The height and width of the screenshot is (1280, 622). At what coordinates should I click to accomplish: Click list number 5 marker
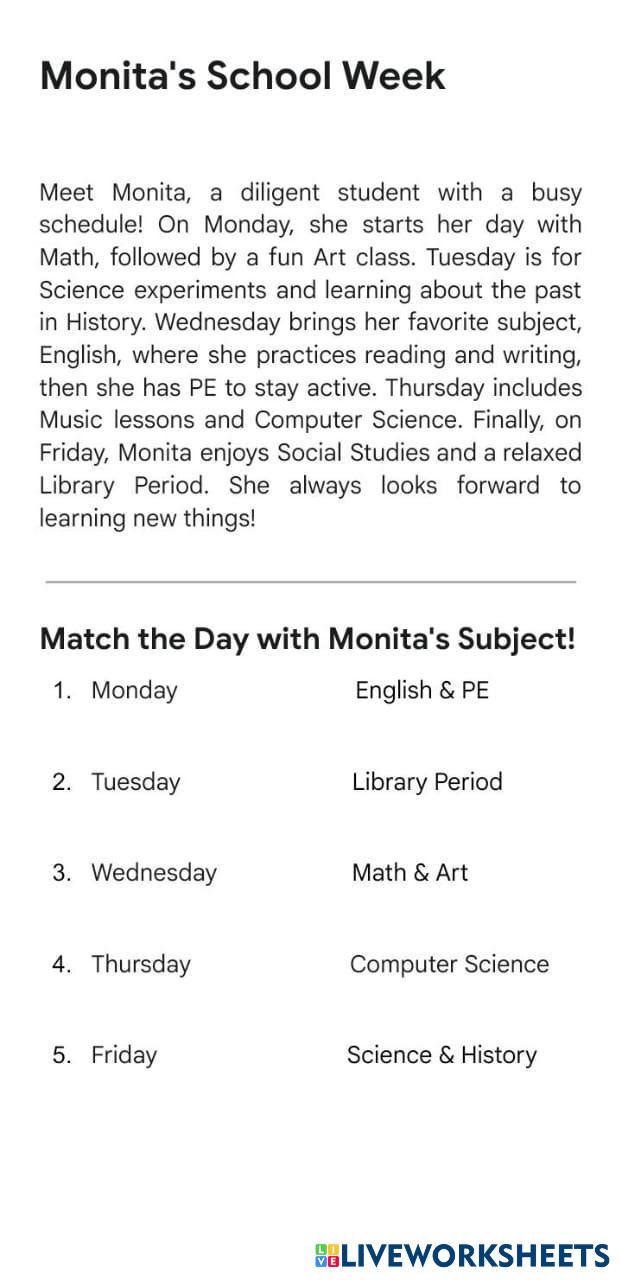(x=62, y=1055)
